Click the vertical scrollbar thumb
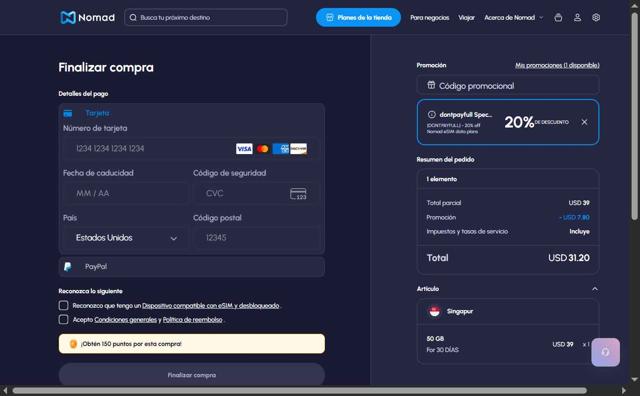This screenshot has width=640, height=396. pyautogui.click(x=634, y=116)
